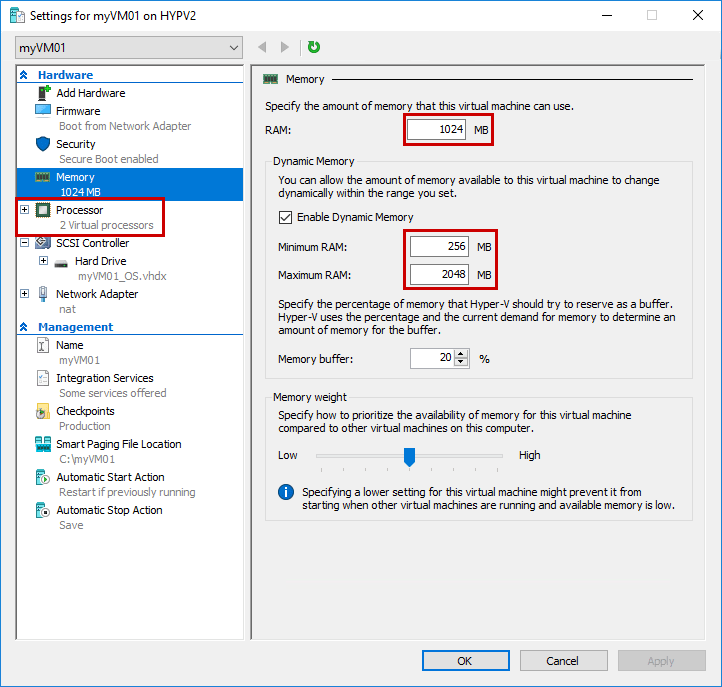Decrease Memory buffer with down spinner

tap(461, 362)
